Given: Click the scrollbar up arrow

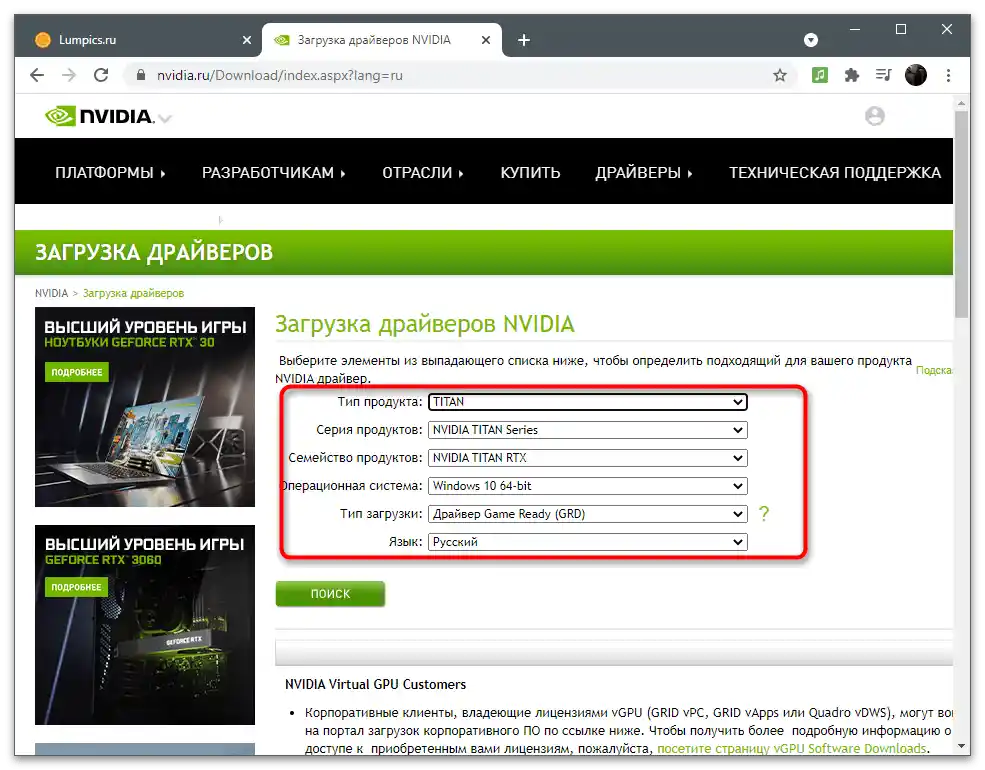Looking at the screenshot, I should [x=961, y=102].
